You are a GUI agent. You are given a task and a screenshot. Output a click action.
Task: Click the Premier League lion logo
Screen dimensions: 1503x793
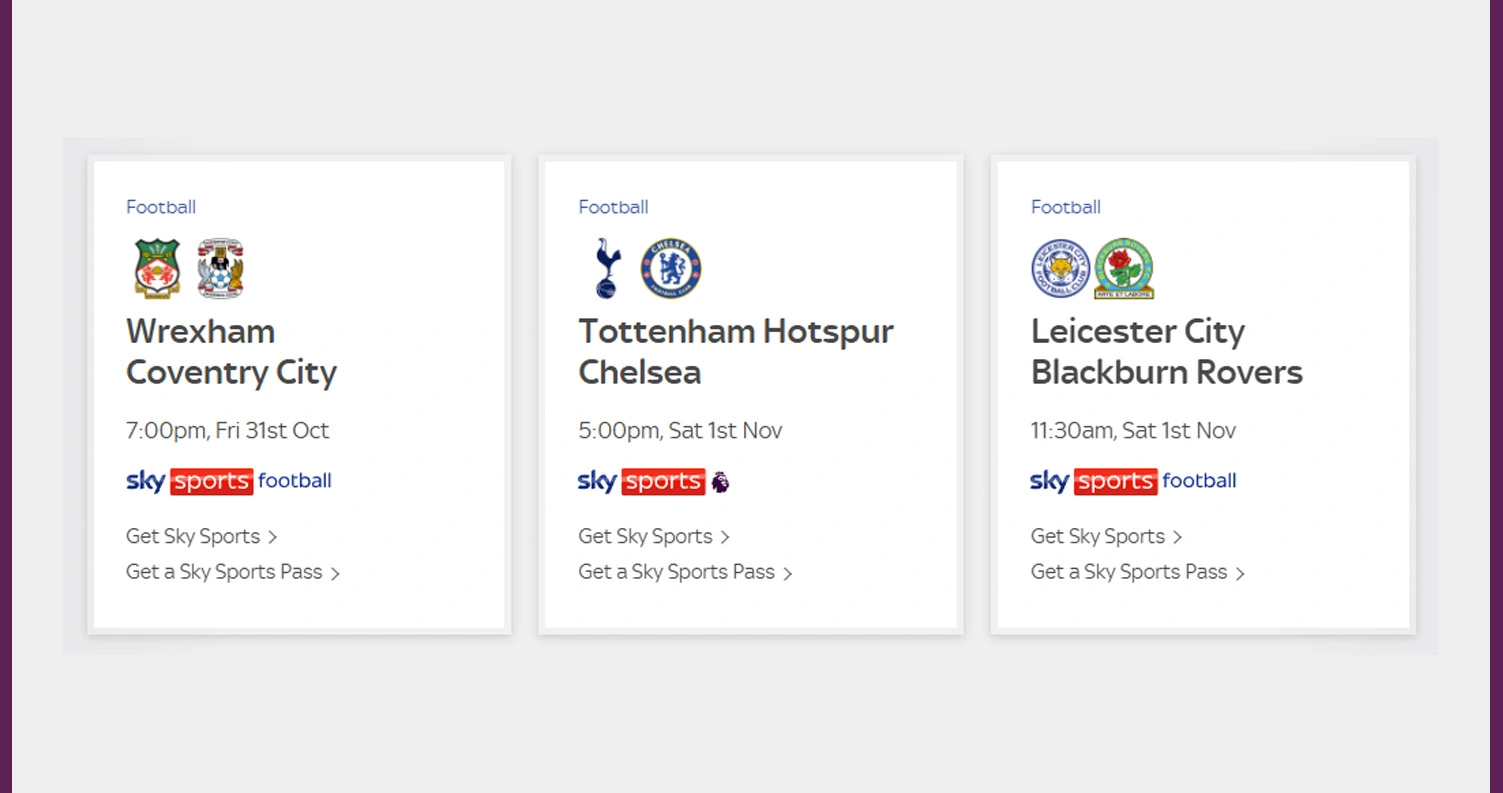pyautogui.click(x=722, y=481)
